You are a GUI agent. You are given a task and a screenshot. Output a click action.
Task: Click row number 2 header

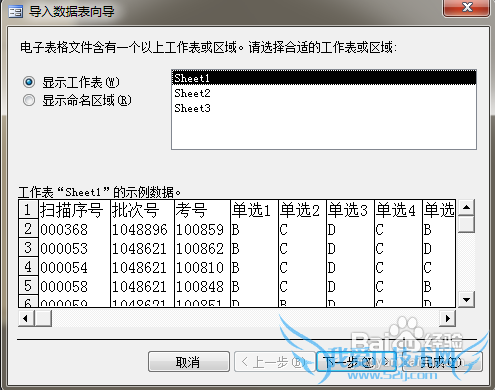pos(28,229)
